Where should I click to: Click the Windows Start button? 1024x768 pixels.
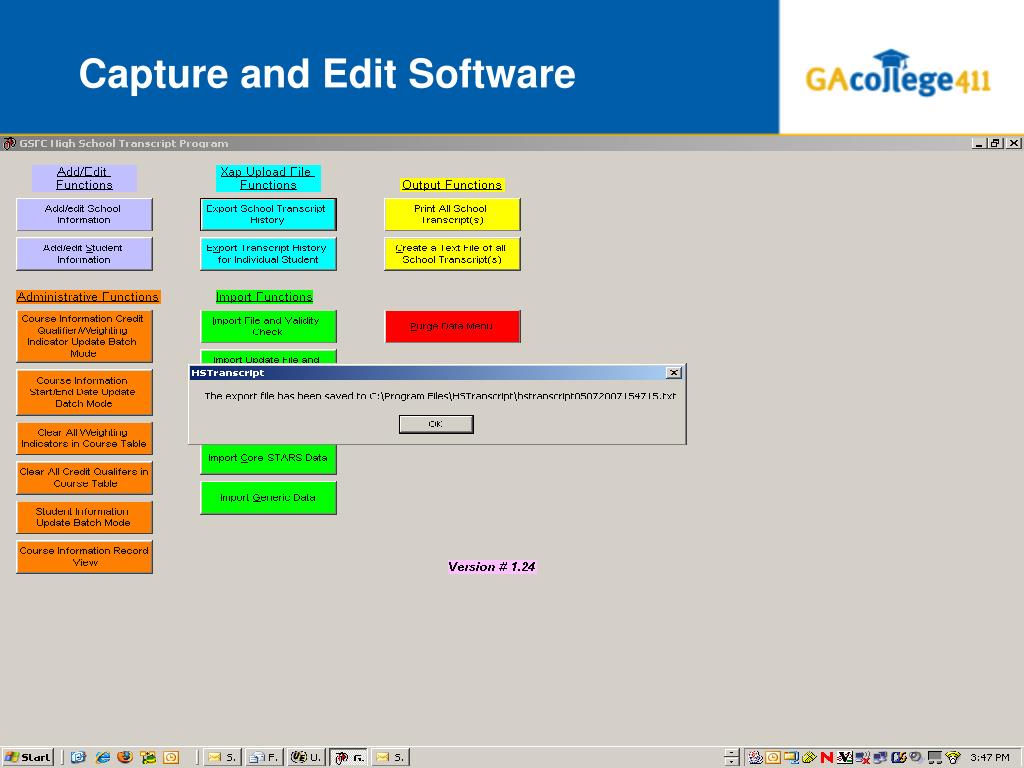coord(27,757)
